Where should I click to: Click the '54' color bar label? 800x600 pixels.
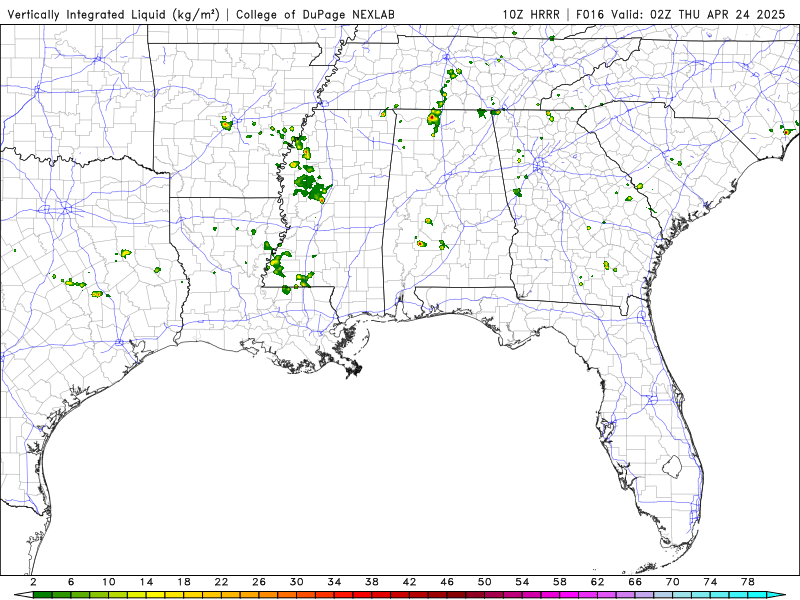[522, 582]
